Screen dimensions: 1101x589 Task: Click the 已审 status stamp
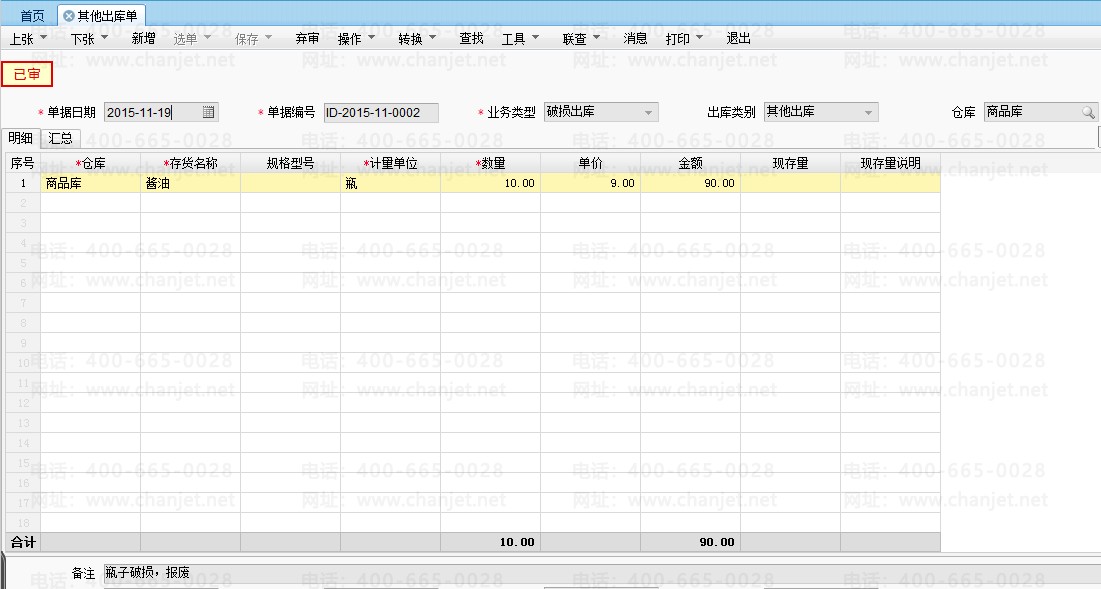tap(27, 74)
